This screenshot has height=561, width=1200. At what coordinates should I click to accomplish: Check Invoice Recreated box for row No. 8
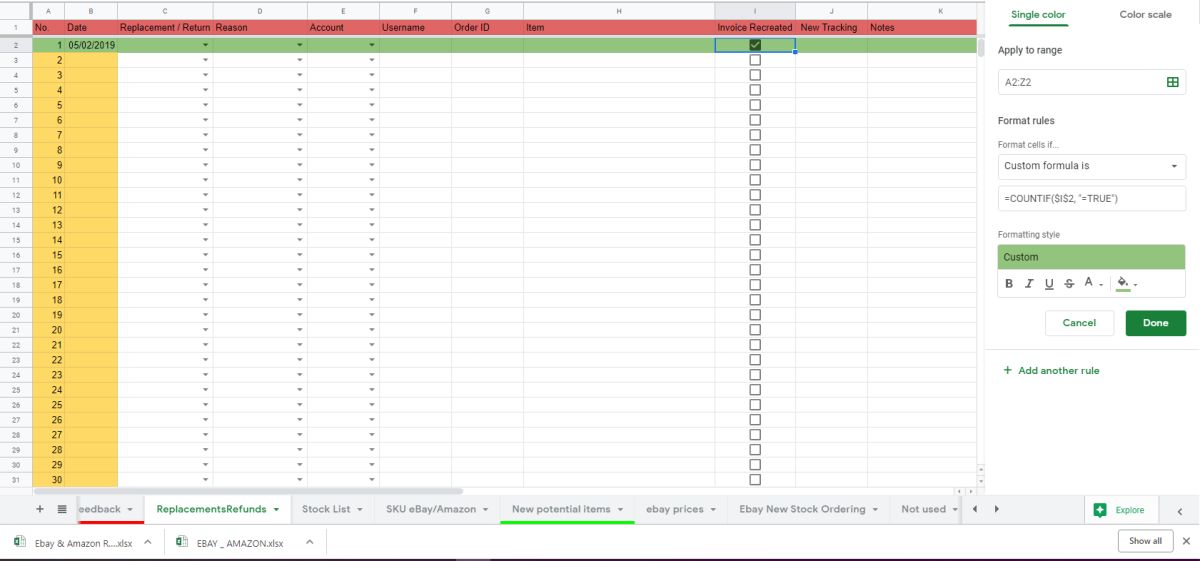(x=755, y=150)
